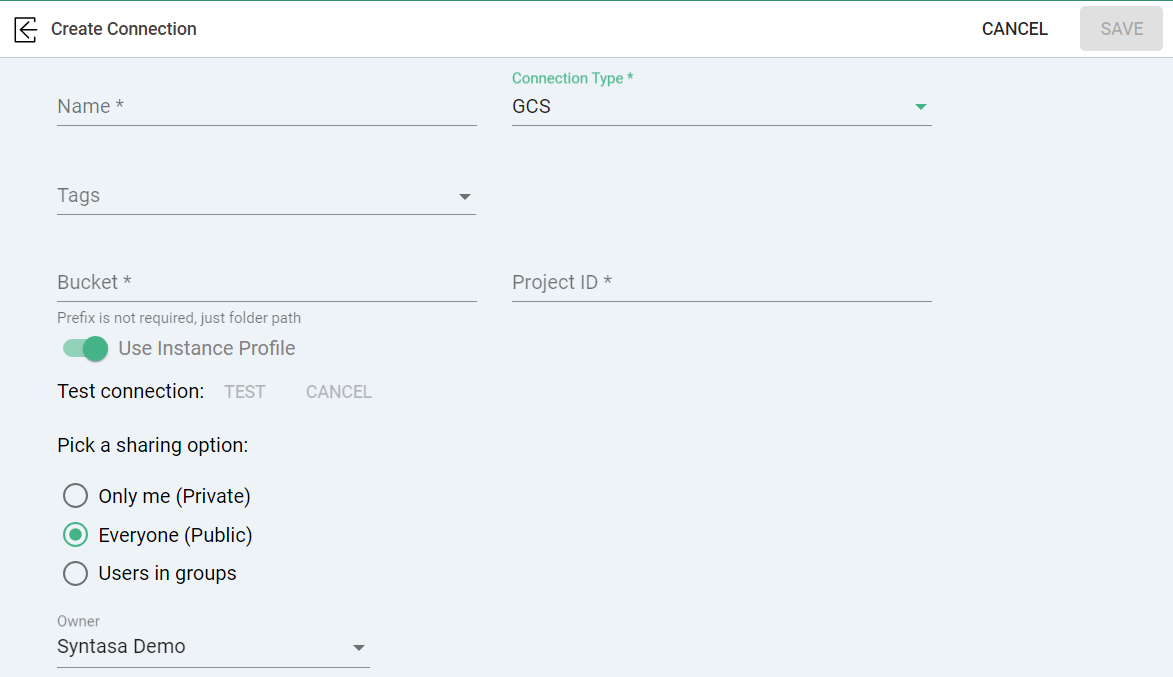This screenshot has height=677, width=1173.
Task: Select the Only me (Private) option
Action: click(76, 496)
